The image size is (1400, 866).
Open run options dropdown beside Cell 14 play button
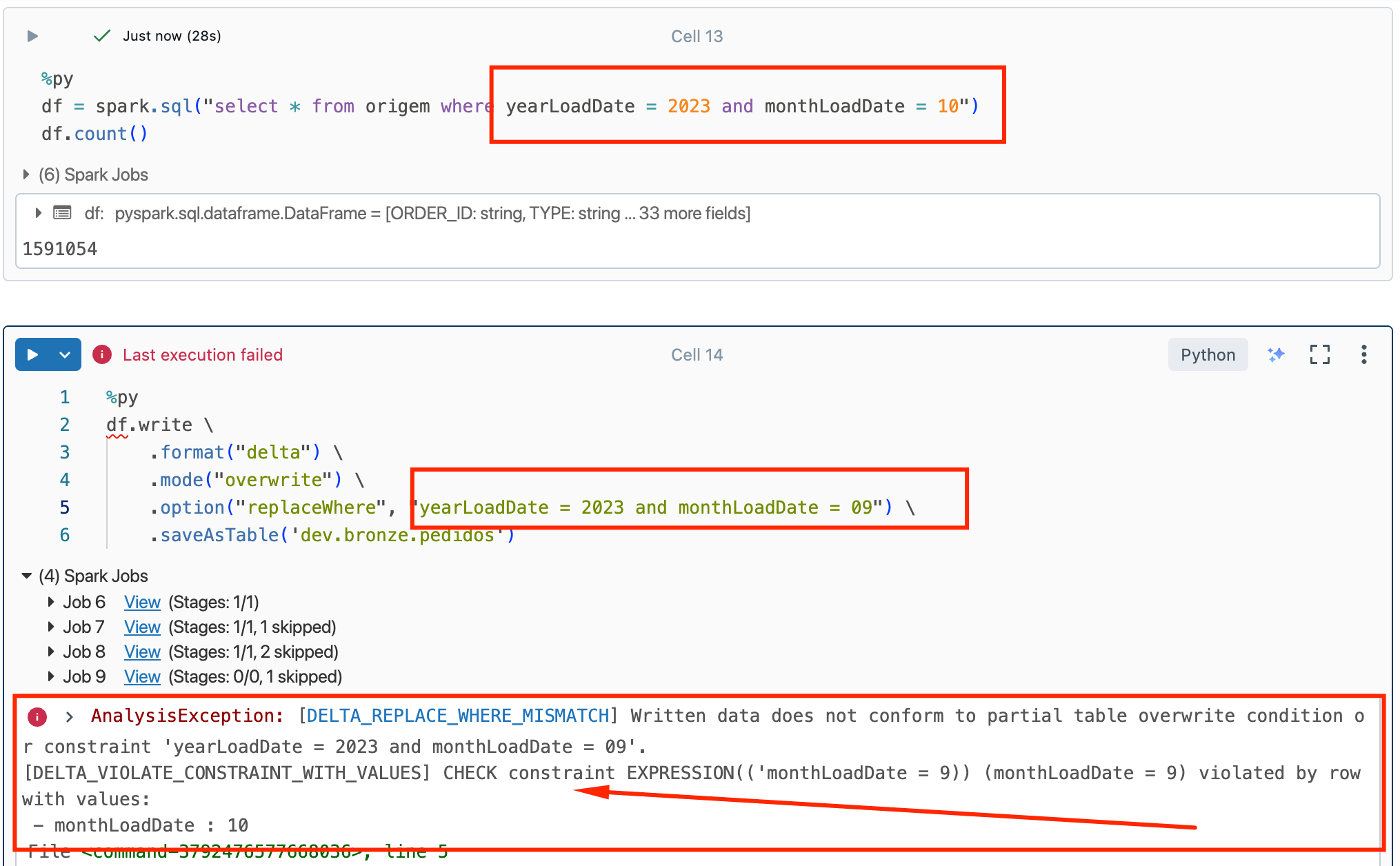tap(65, 354)
